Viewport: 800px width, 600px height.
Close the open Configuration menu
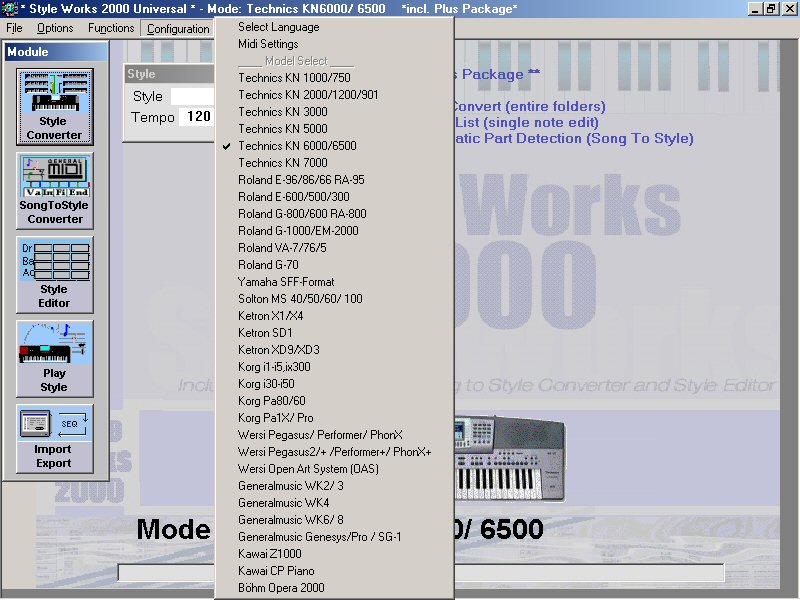[x=178, y=29]
